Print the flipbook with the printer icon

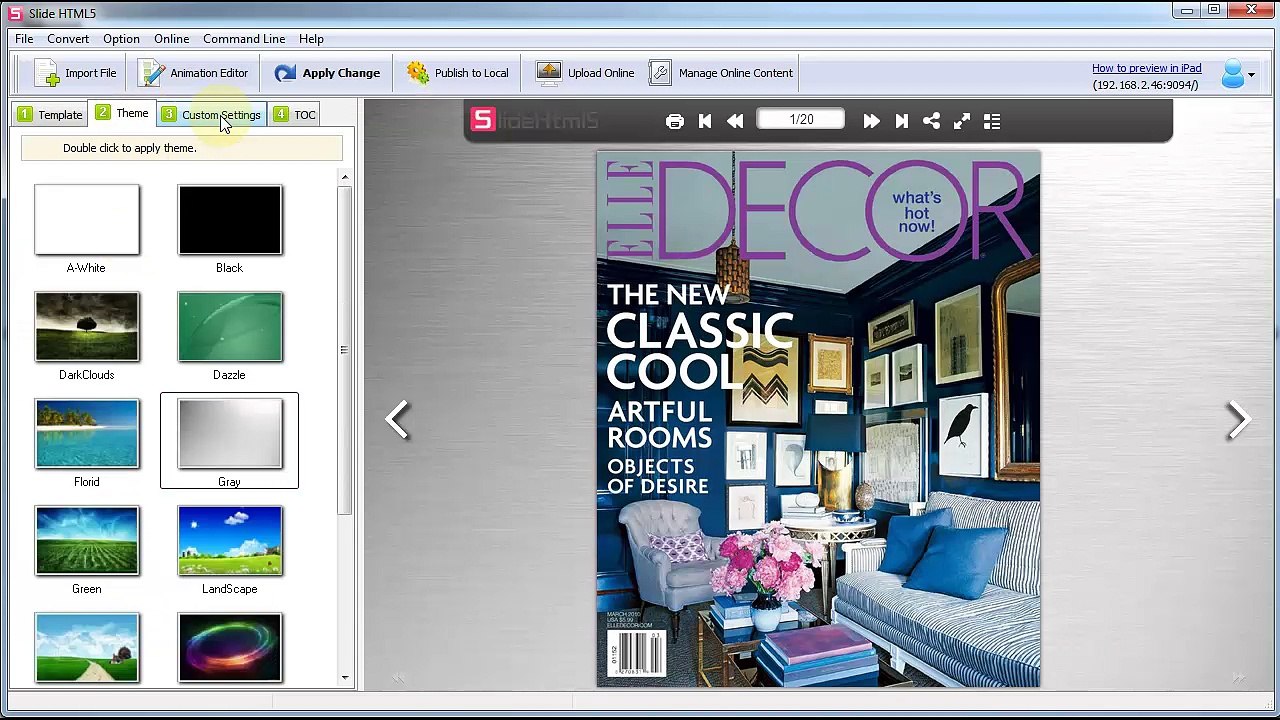click(675, 121)
